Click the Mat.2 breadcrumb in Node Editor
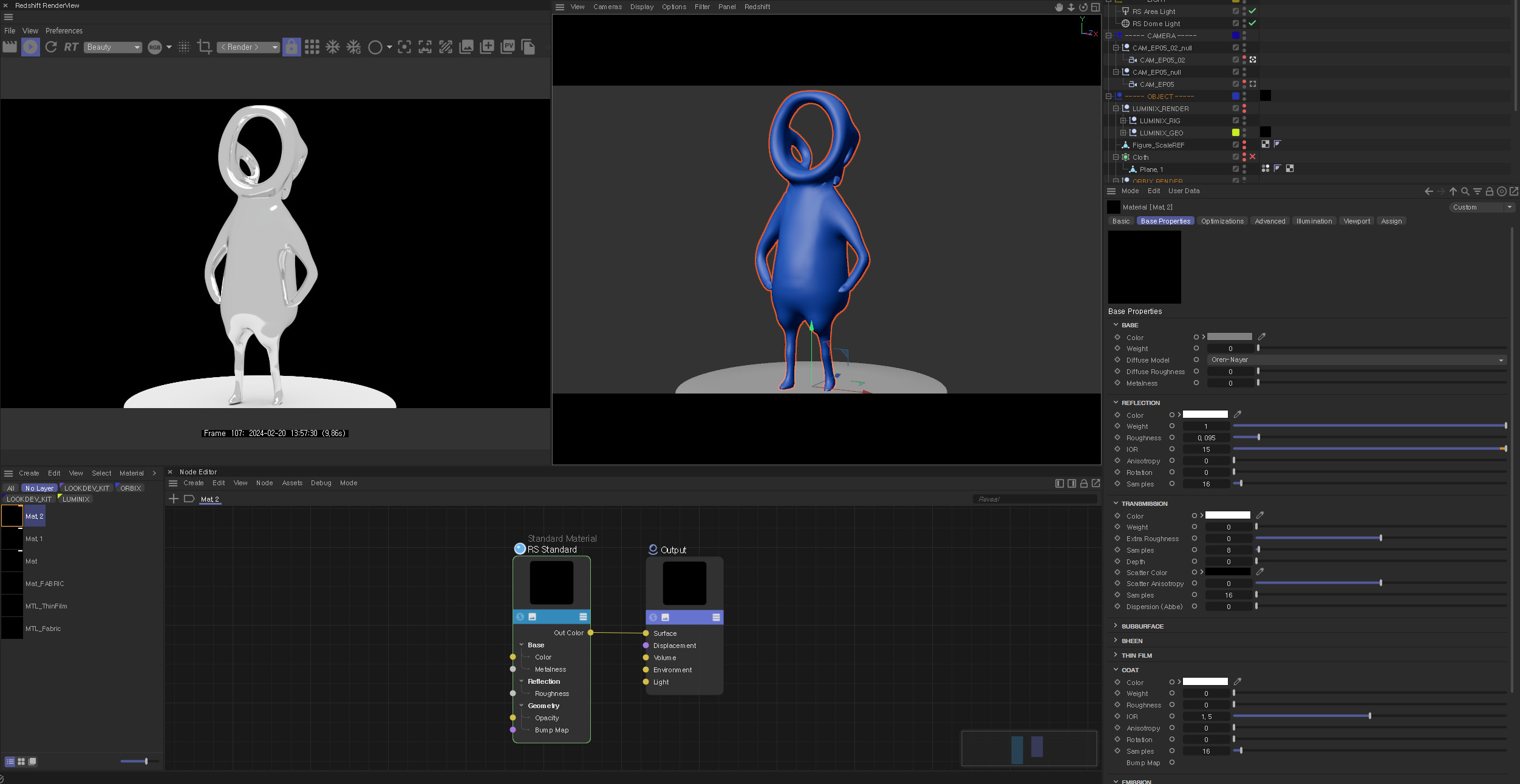This screenshot has width=1520, height=784. click(210, 499)
